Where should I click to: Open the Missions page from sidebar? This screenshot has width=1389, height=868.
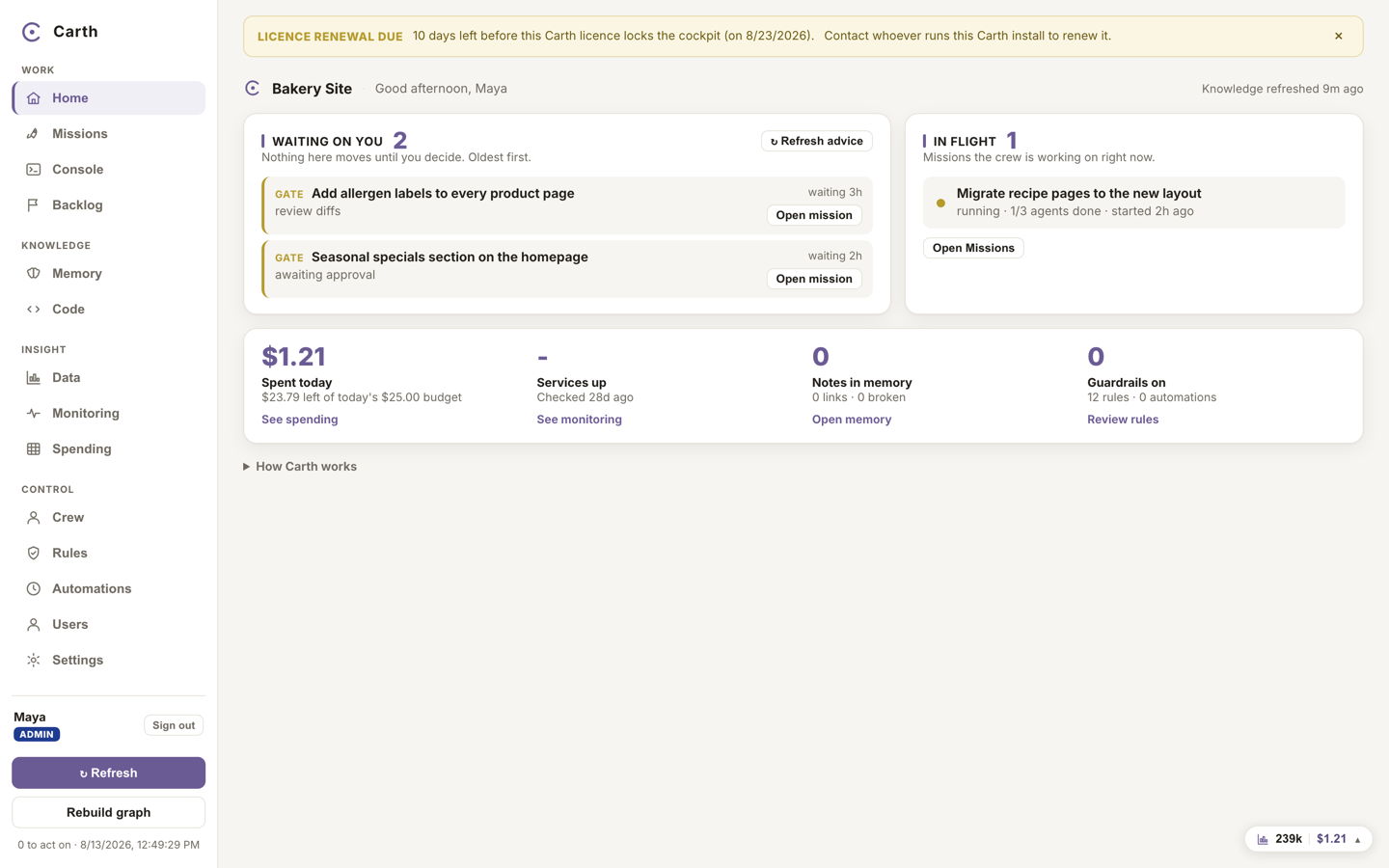[x=109, y=134]
